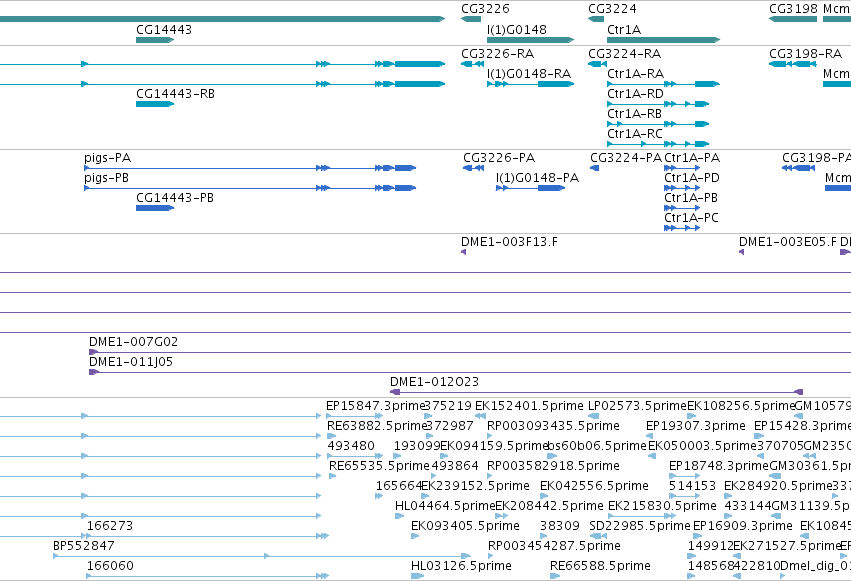This screenshot has width=851, height=581.
Task: Click the BP552847 feature
Action: tap(262, 556)
